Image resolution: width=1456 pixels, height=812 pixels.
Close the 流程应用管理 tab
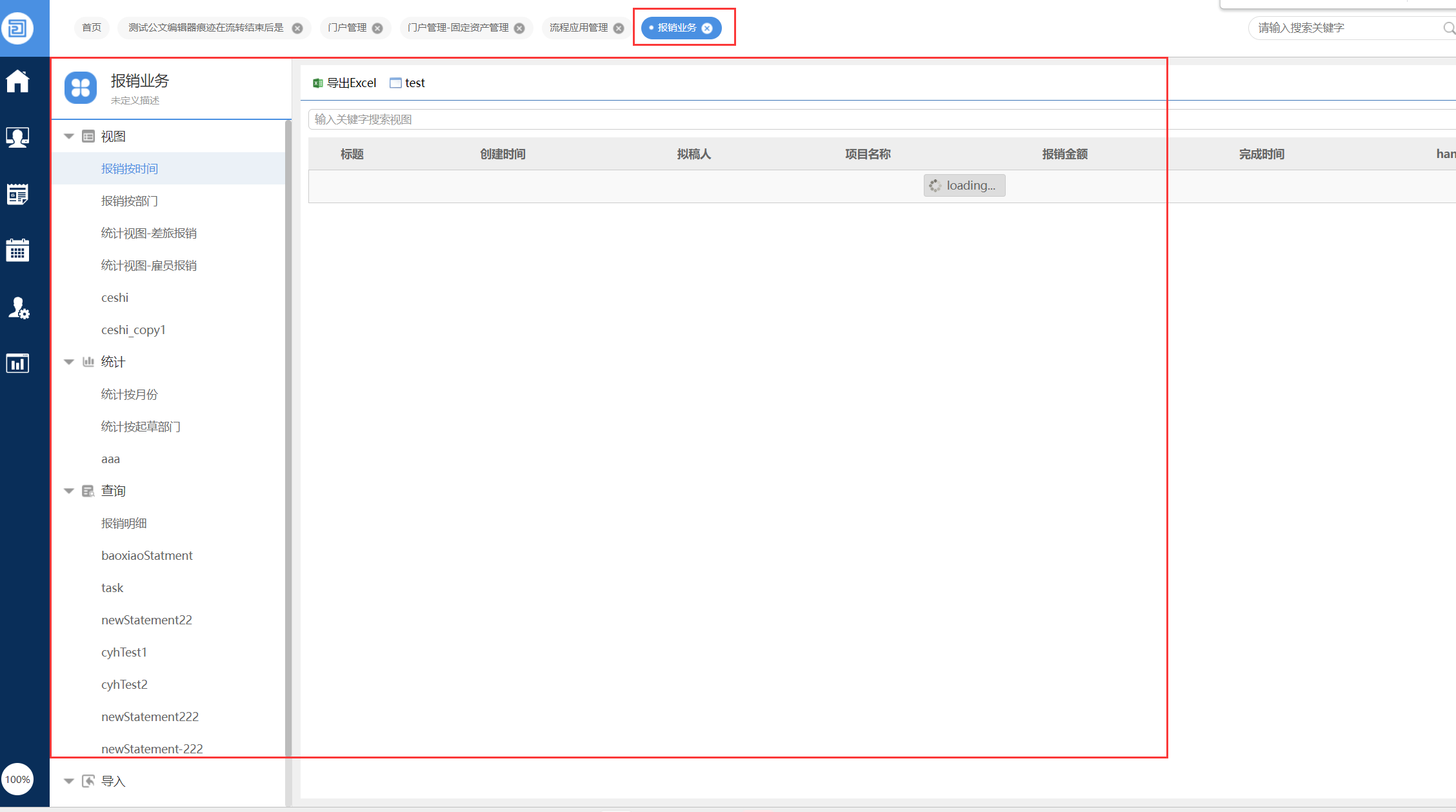pos(619,28)
